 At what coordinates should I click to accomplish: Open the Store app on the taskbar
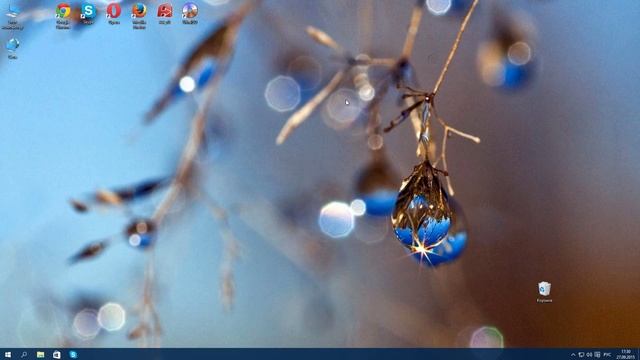click(57, 355)
